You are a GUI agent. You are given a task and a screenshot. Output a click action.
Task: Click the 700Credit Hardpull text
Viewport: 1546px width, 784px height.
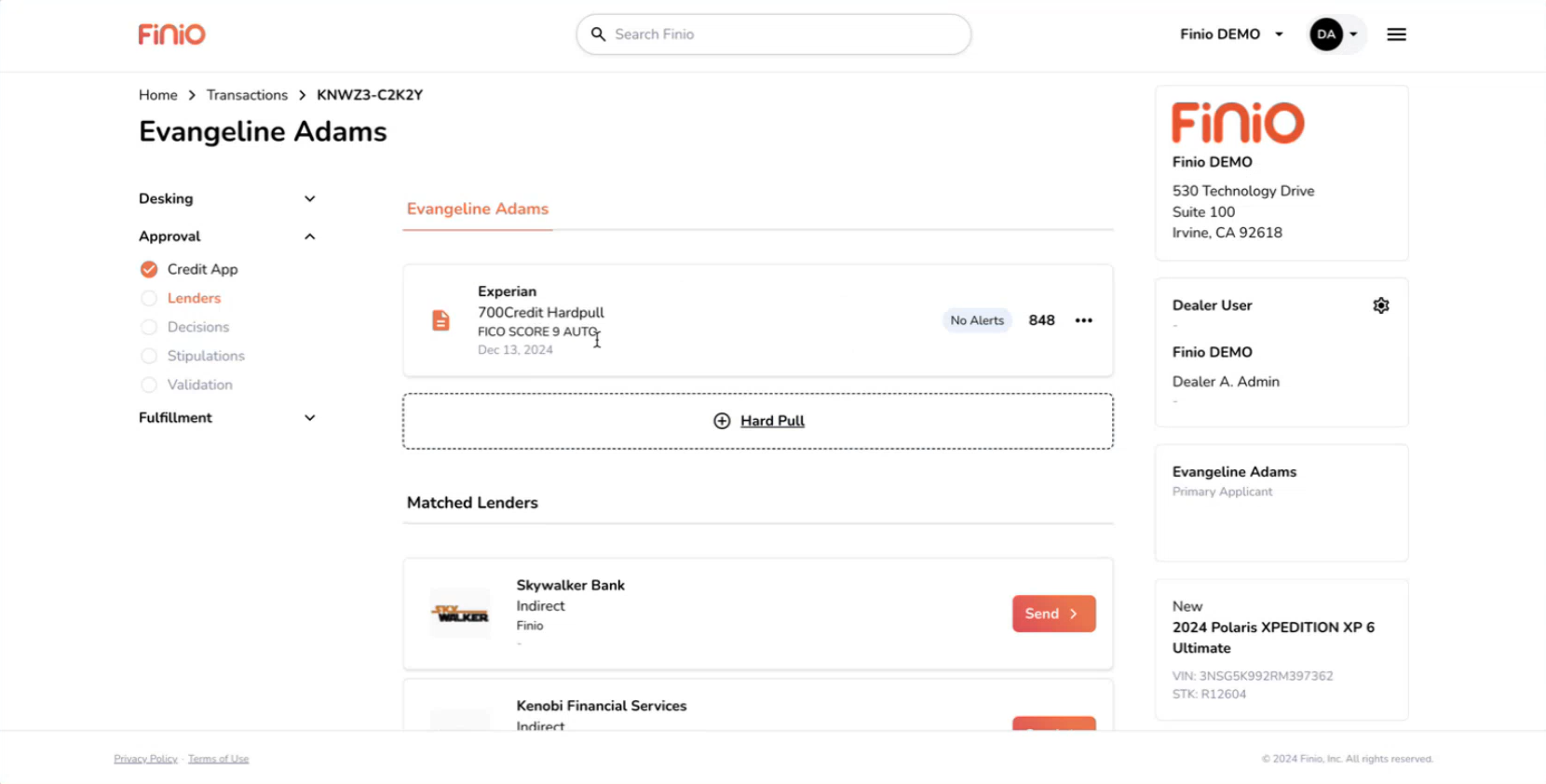click(x=541, y=313)
